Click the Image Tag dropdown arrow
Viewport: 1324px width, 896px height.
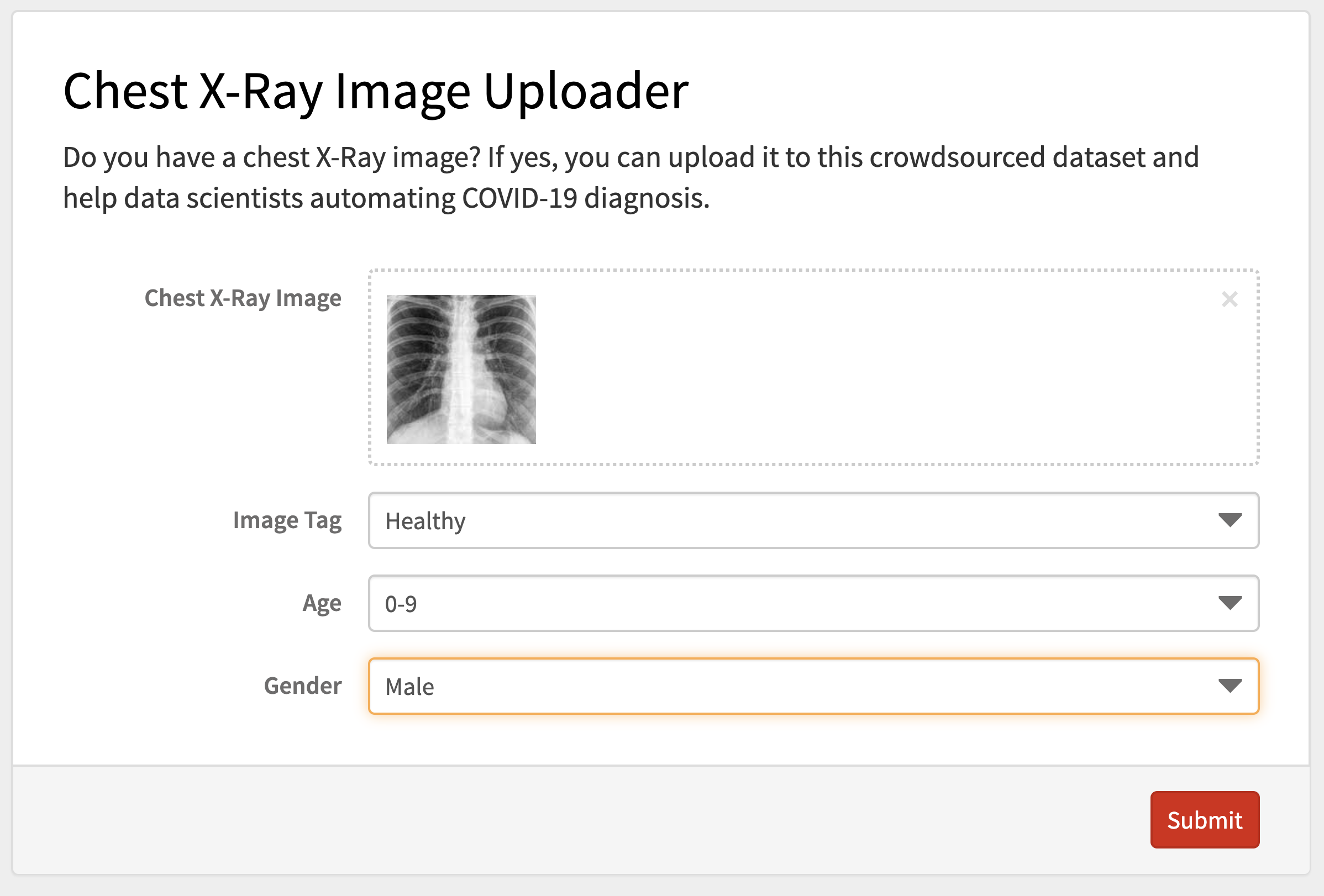click(x=1230, y=520)
